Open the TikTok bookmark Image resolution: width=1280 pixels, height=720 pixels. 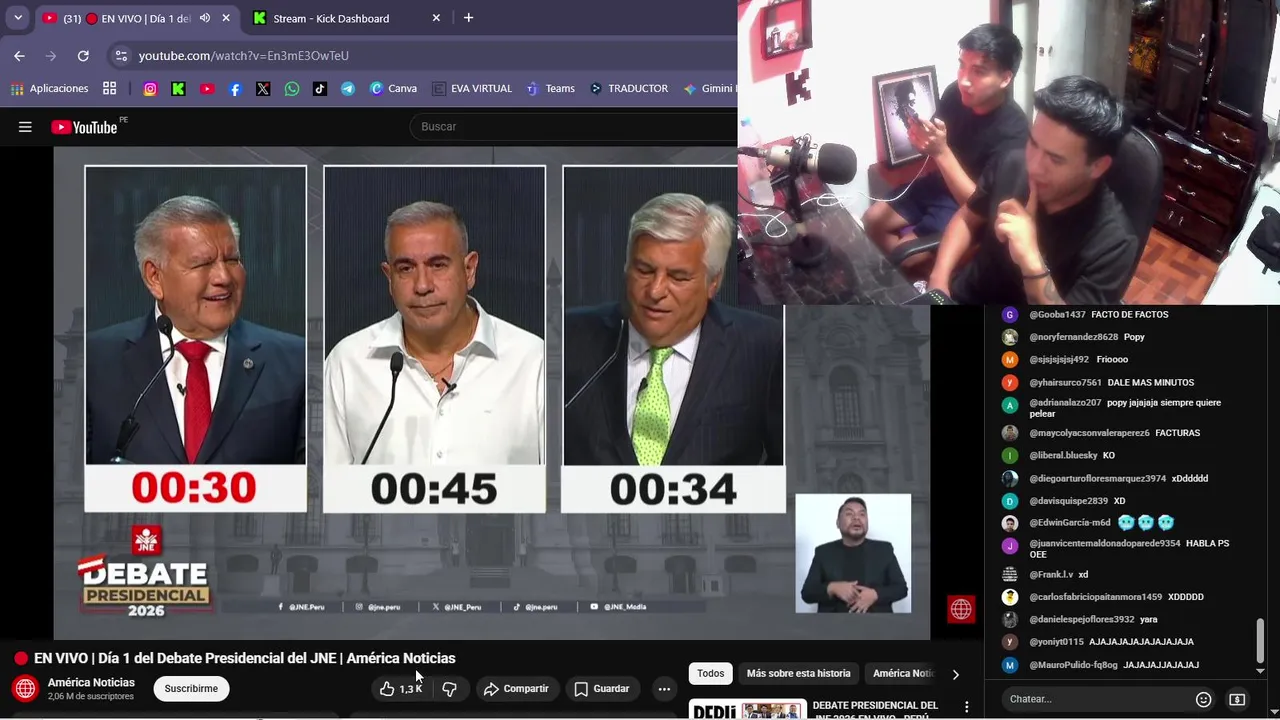tap(319, 89)
